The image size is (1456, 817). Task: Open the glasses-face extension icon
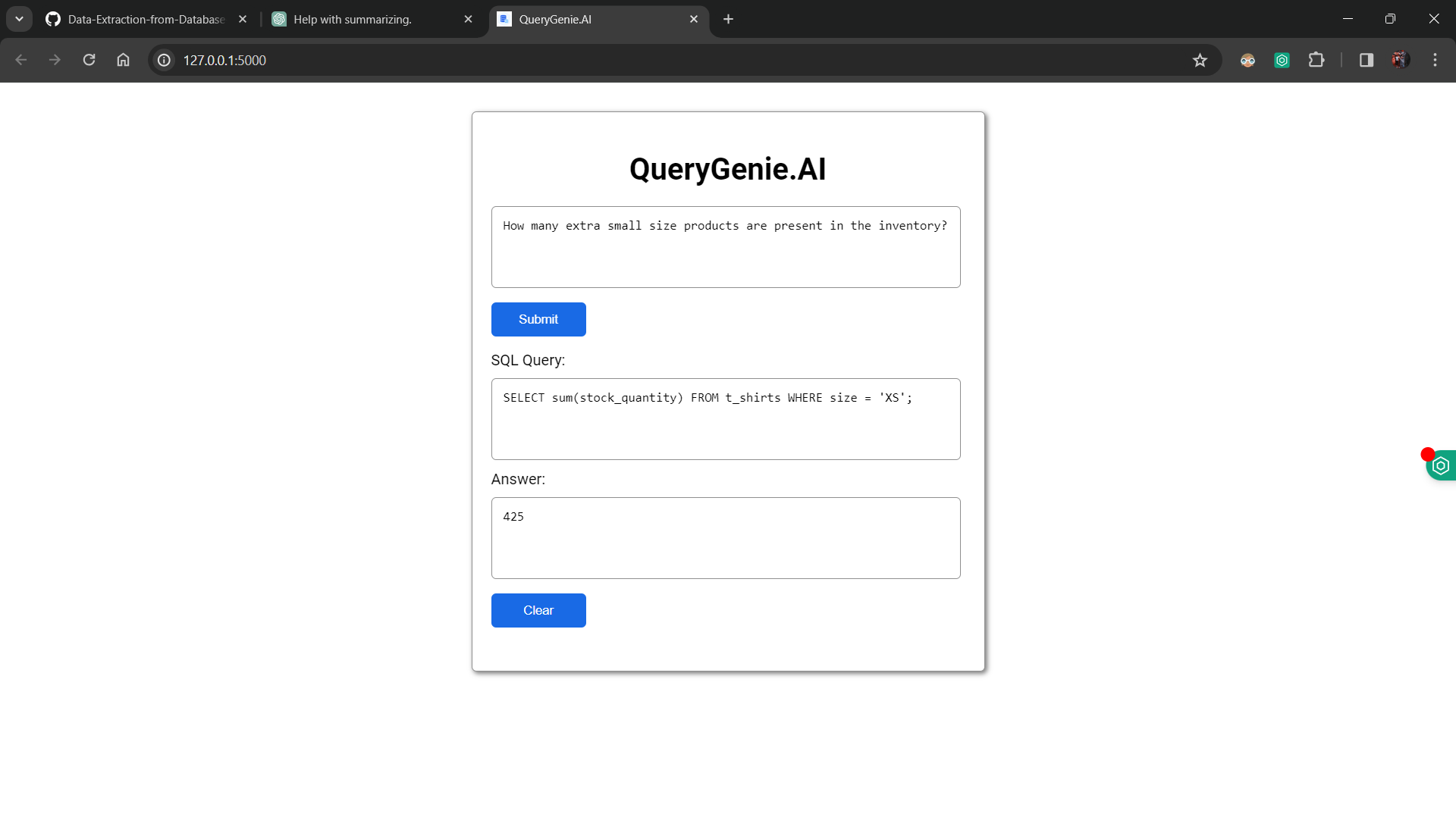pyautogui.click(x=1247, y=60)
